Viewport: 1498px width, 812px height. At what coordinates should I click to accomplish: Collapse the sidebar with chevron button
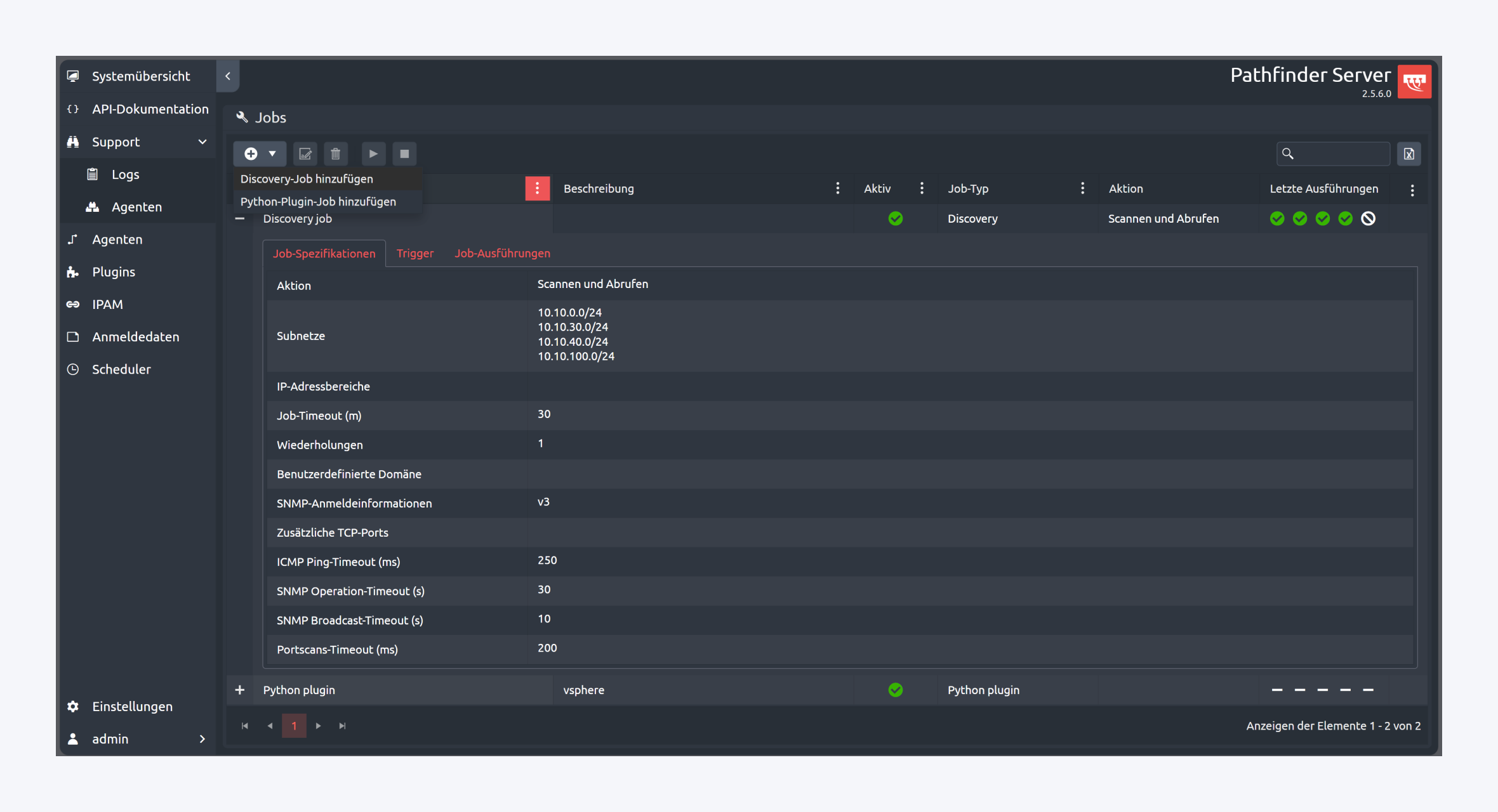(x=228, y=76)
